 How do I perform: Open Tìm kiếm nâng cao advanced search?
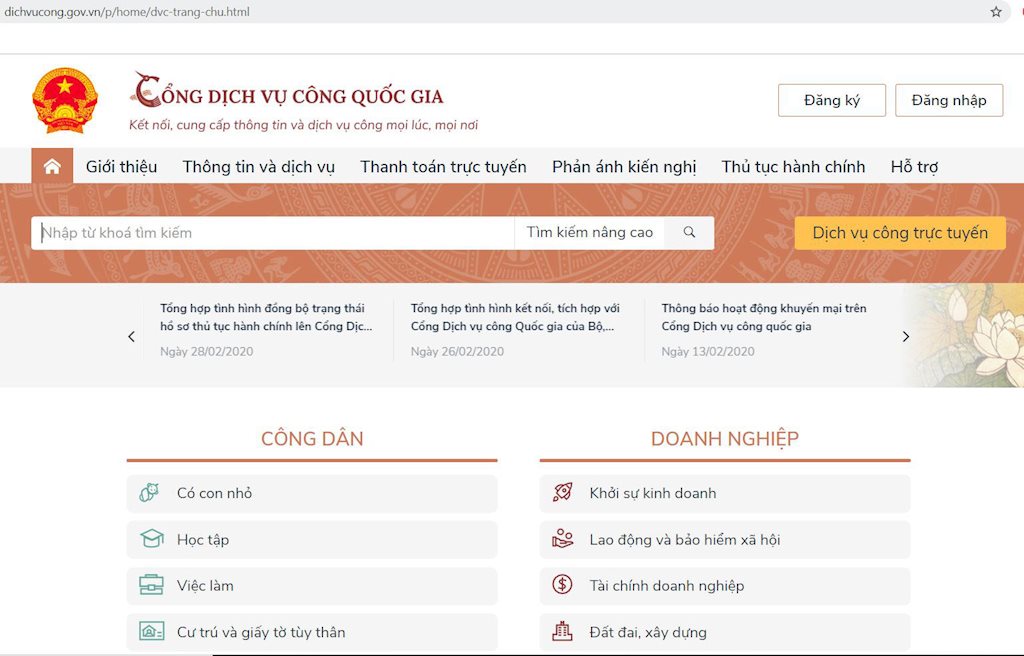click(x=589, y=232)
